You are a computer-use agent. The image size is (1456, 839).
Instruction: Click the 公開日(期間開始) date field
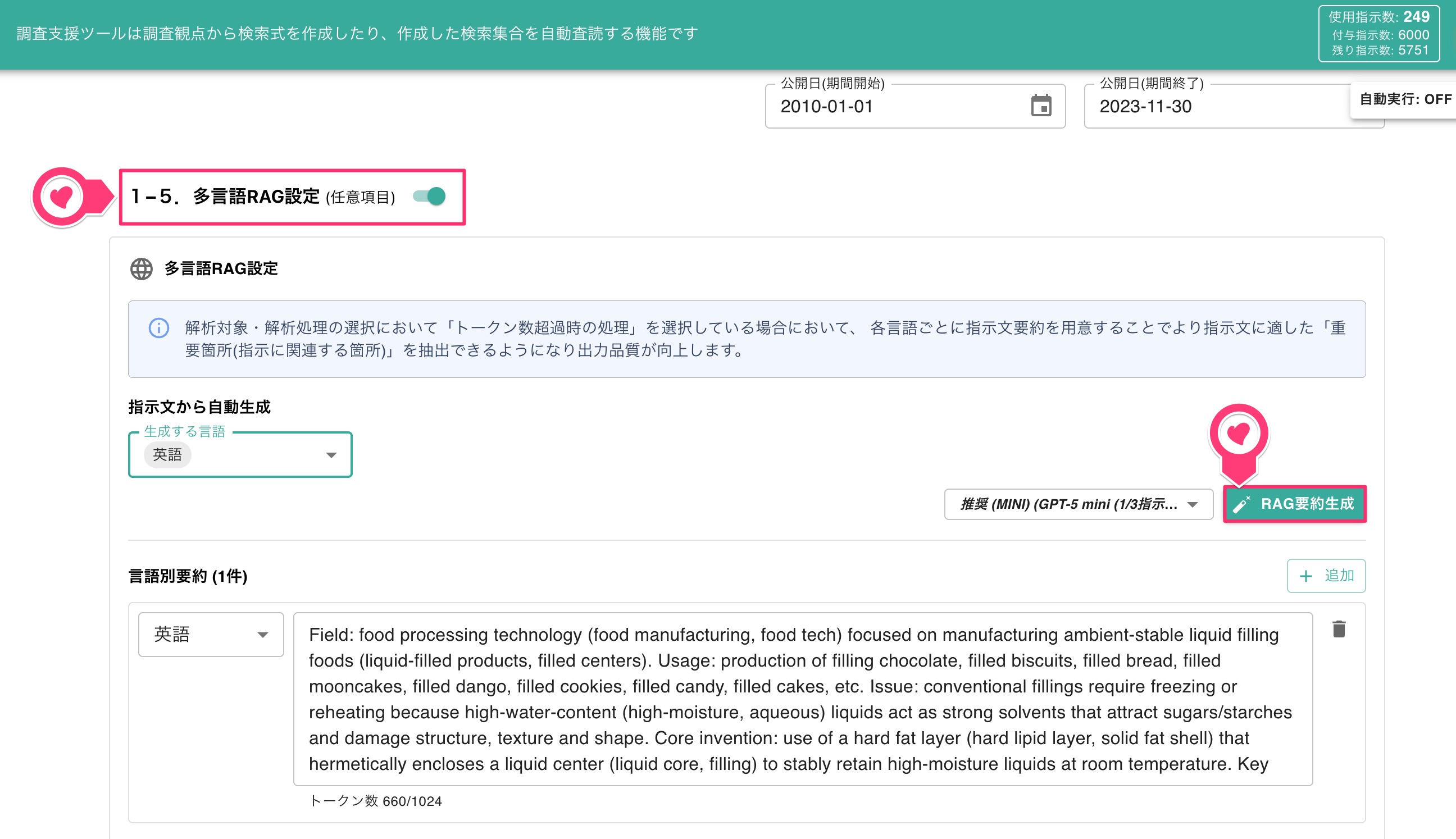tap(915, 106)
